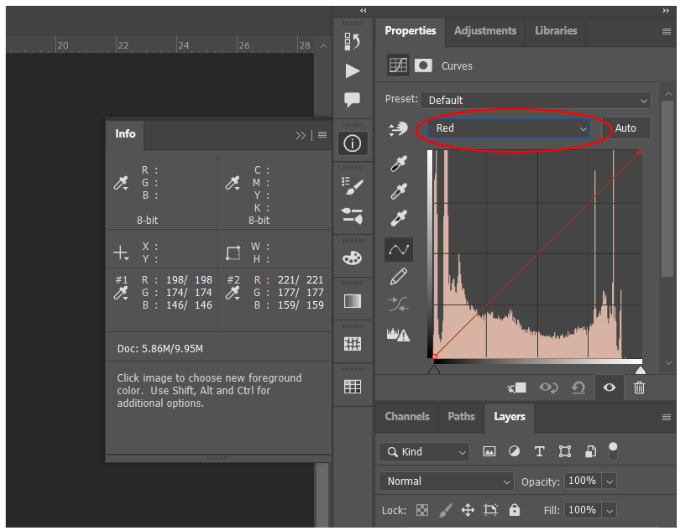Pick the set black point eyedropper
Screen dimensions: 682x532
tap(398, 164)
